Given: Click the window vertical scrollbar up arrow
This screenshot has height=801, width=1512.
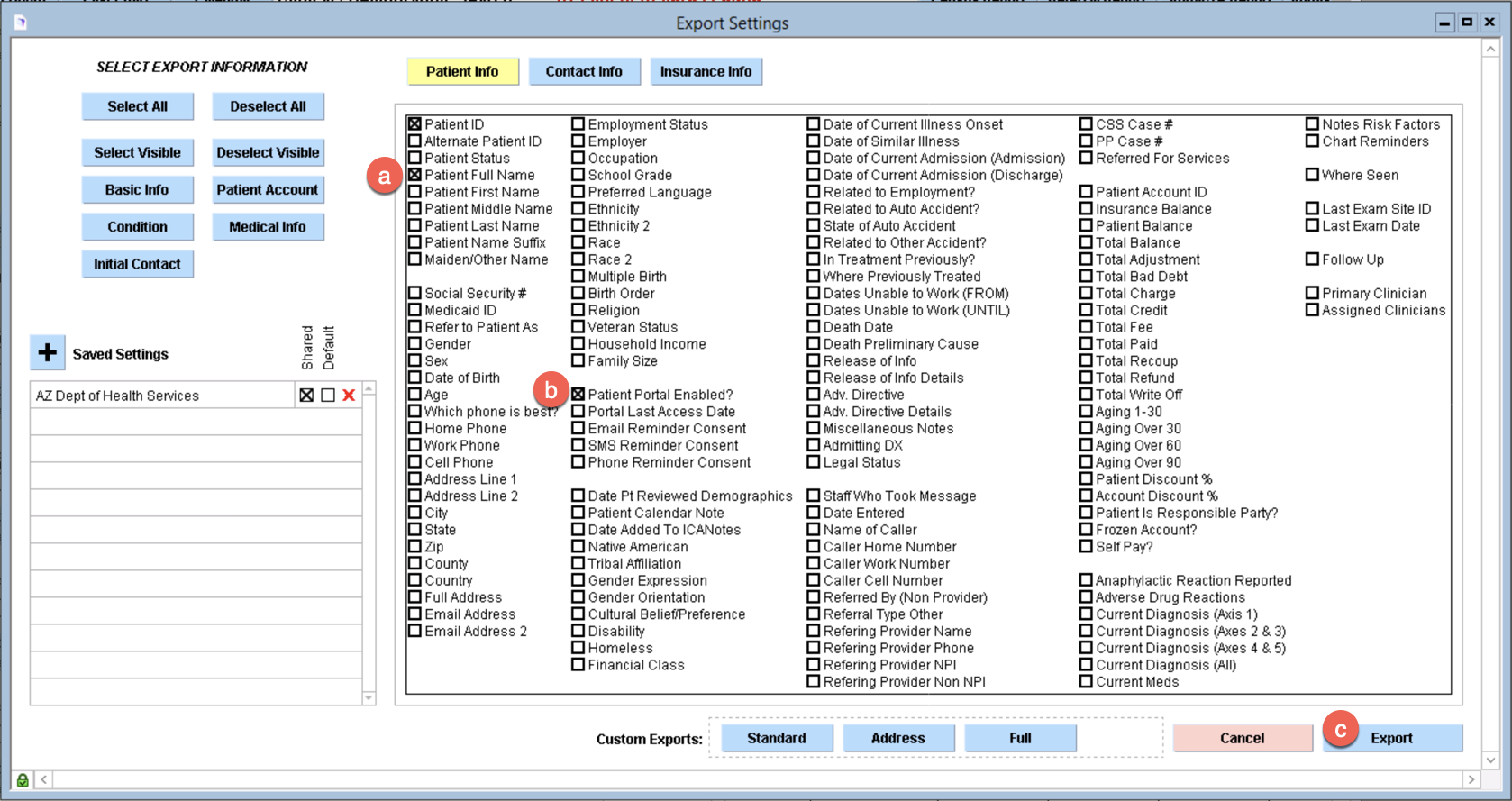Looking at the screenshot, I should tap(1490, 49).
